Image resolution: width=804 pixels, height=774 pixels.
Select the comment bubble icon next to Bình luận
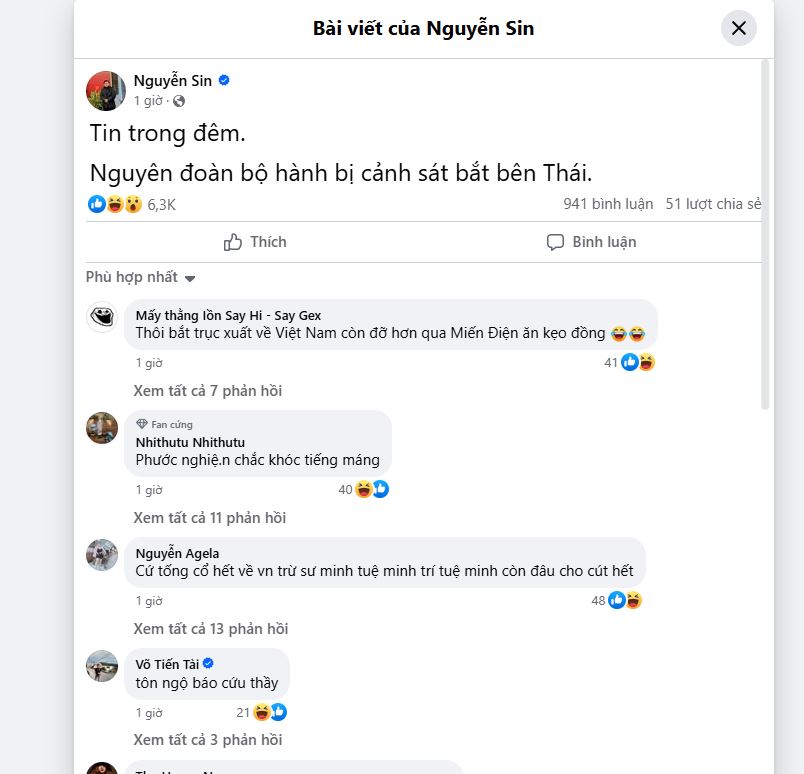tap(556, 241)
